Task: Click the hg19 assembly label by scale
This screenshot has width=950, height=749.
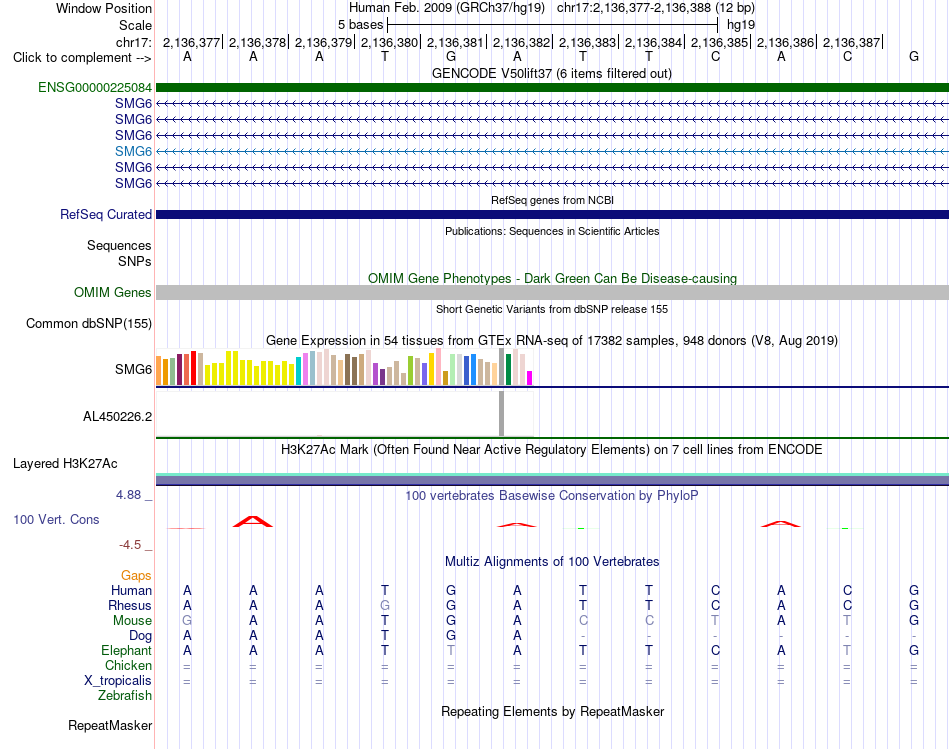Action: click(741, 25)
